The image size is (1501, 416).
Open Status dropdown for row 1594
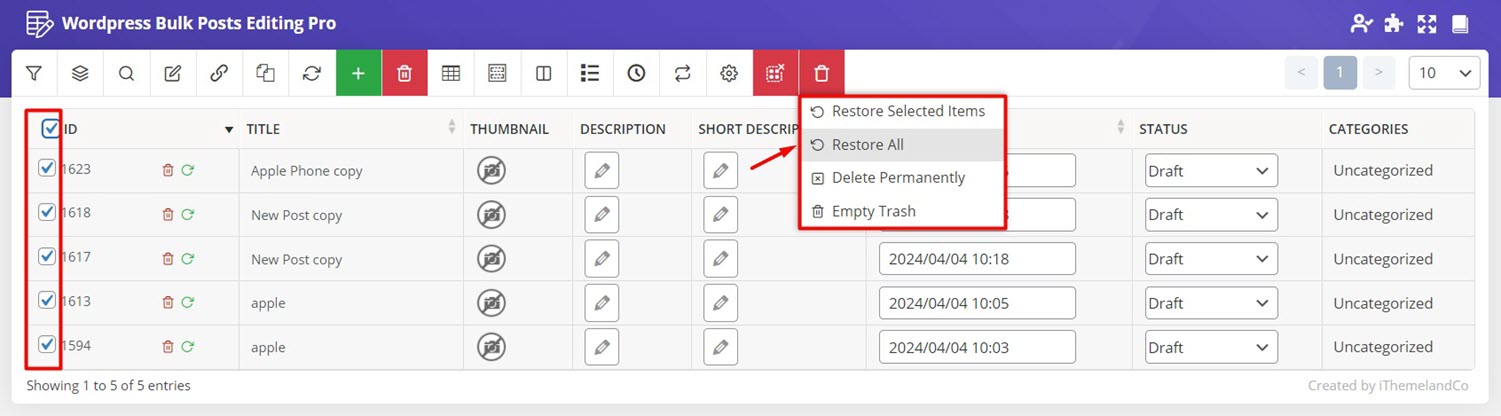pyautogui.click(x=1211, y=347)
